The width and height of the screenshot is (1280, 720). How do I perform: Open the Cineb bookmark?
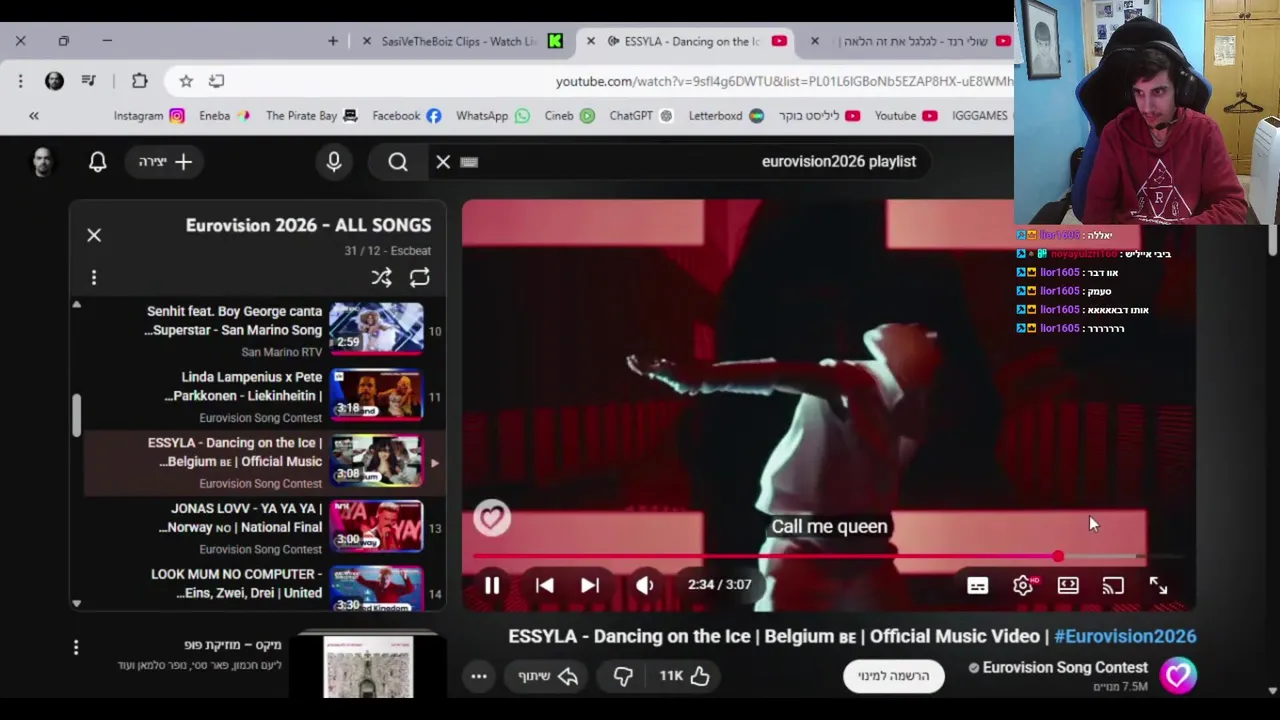click(570, 116)
